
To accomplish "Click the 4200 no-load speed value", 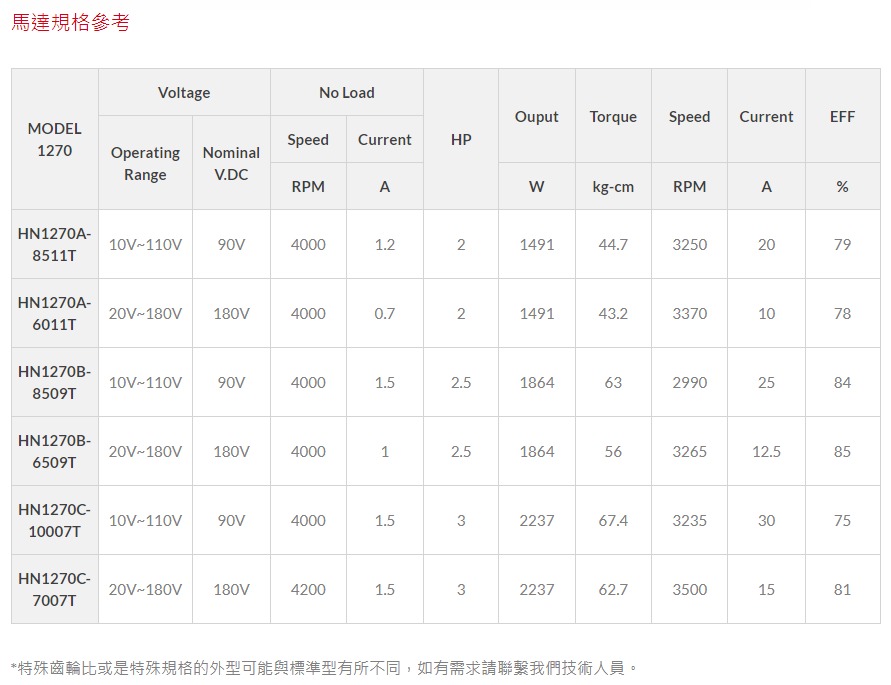I will (x=308, y=590).
